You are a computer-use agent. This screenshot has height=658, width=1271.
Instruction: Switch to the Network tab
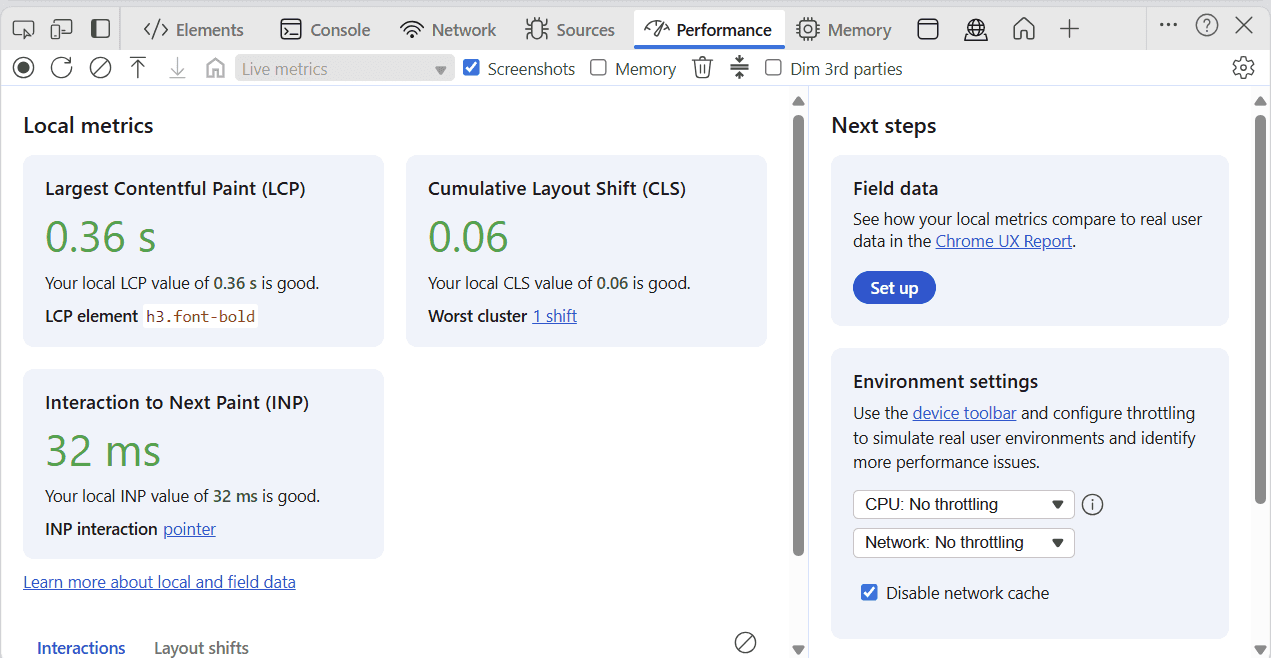(448, 29)
